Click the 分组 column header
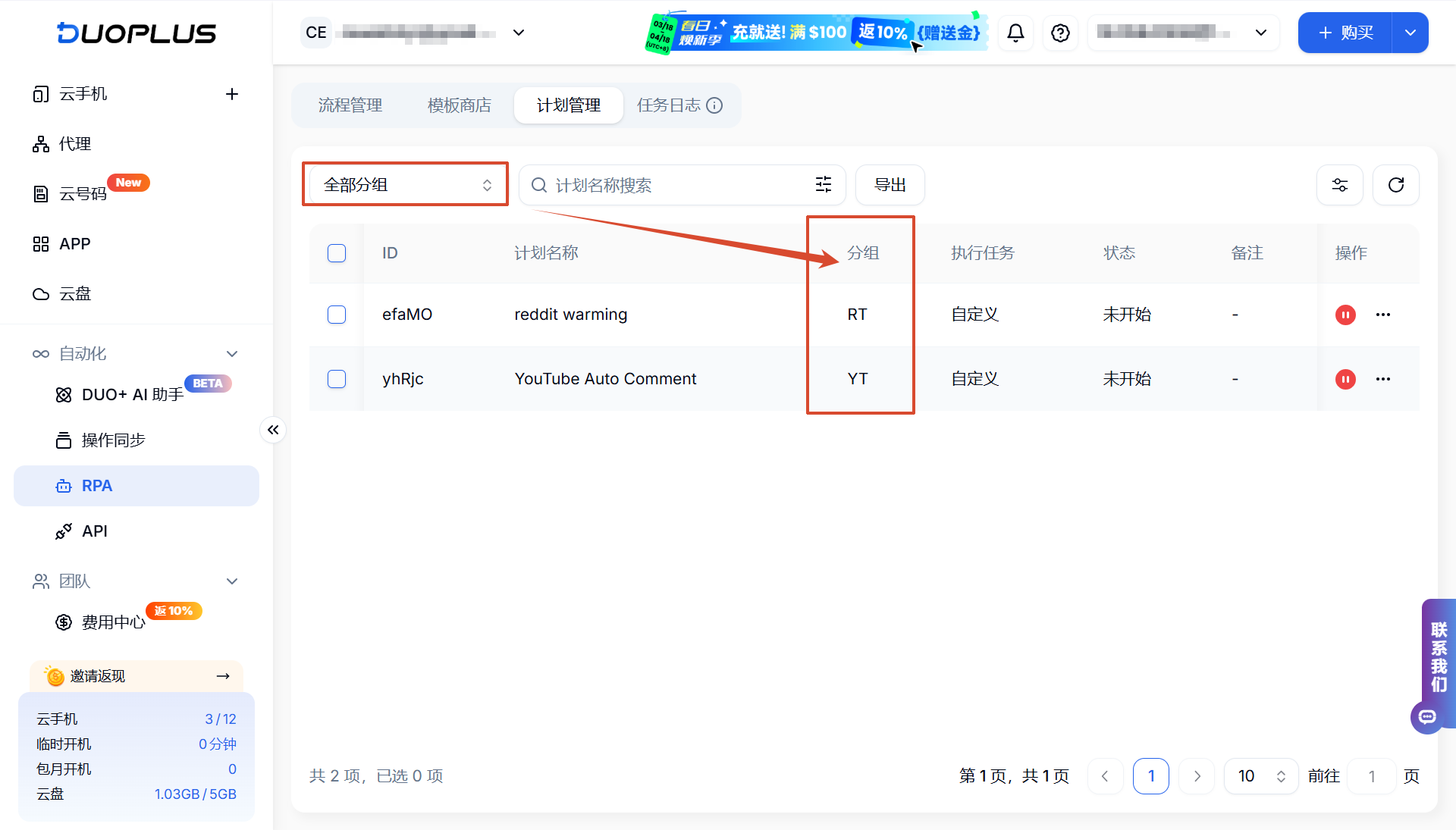1456x830 pixels. pyautogui.click(x=862, y=253)
